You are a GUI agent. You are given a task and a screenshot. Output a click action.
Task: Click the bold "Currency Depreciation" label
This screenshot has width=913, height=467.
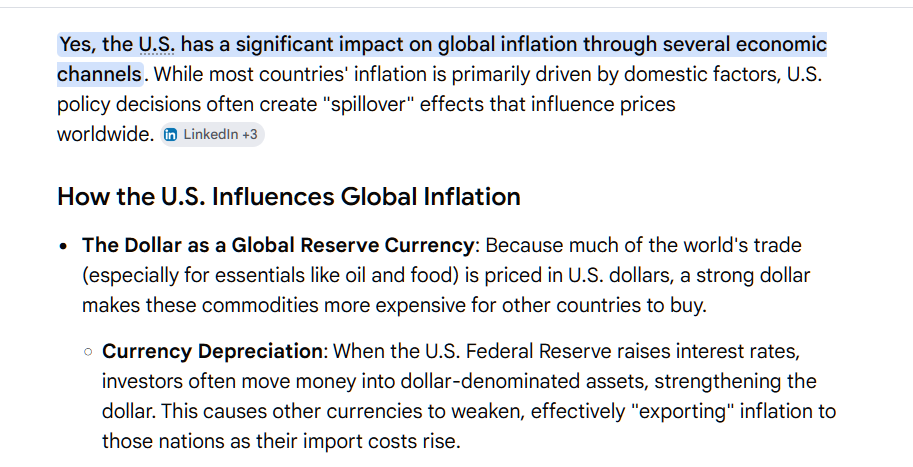pos(212,351)
